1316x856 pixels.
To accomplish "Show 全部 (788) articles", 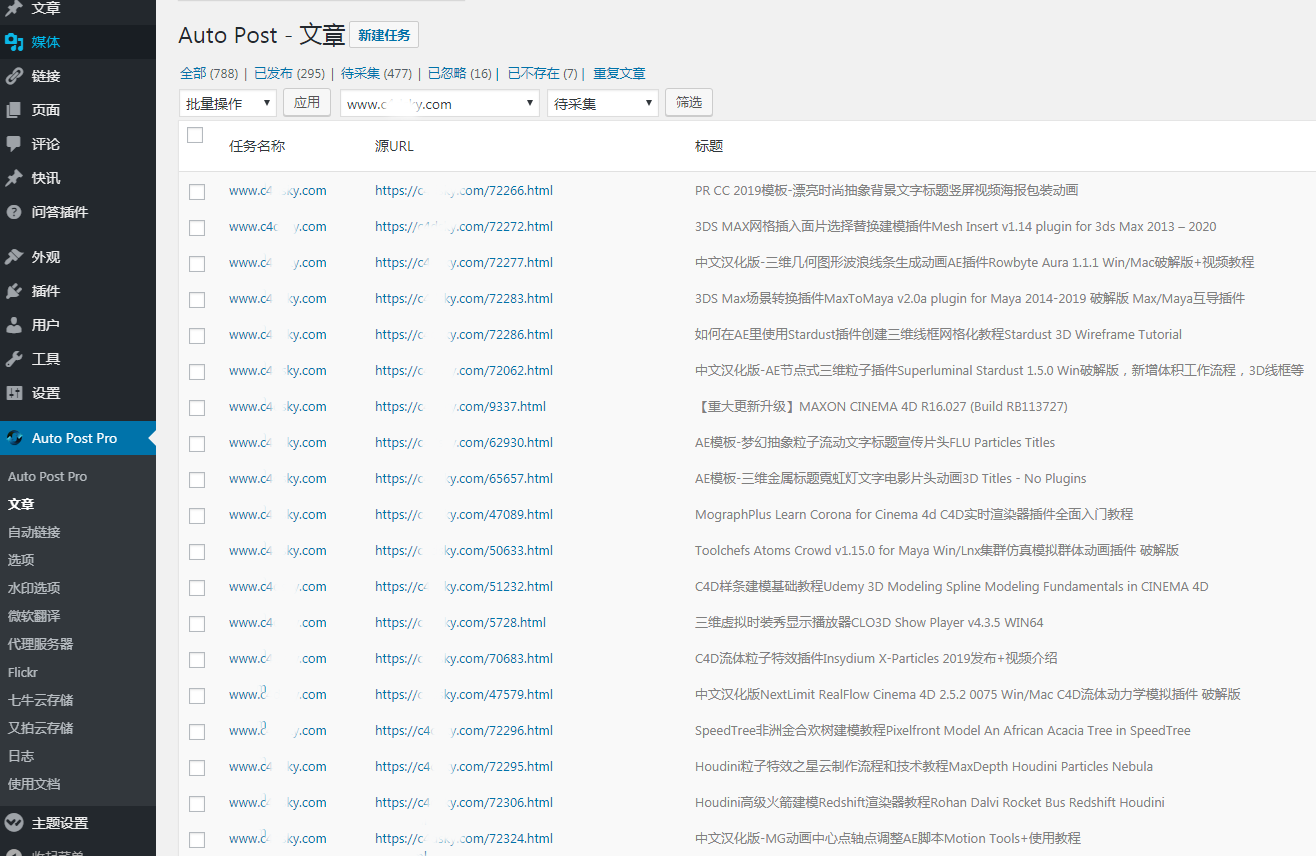I will (209, 73).
